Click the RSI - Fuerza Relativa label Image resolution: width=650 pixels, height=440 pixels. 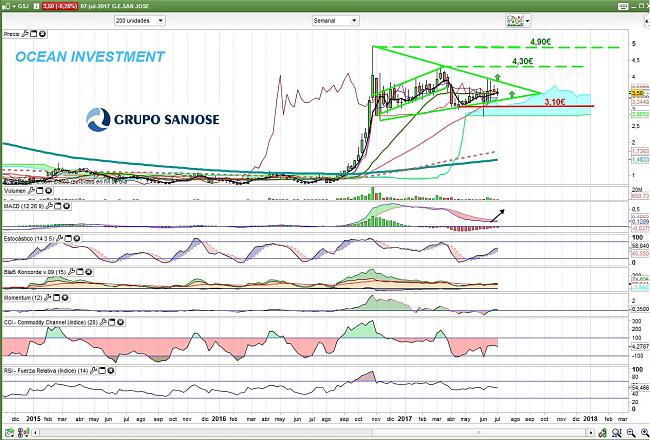[46, 370]
